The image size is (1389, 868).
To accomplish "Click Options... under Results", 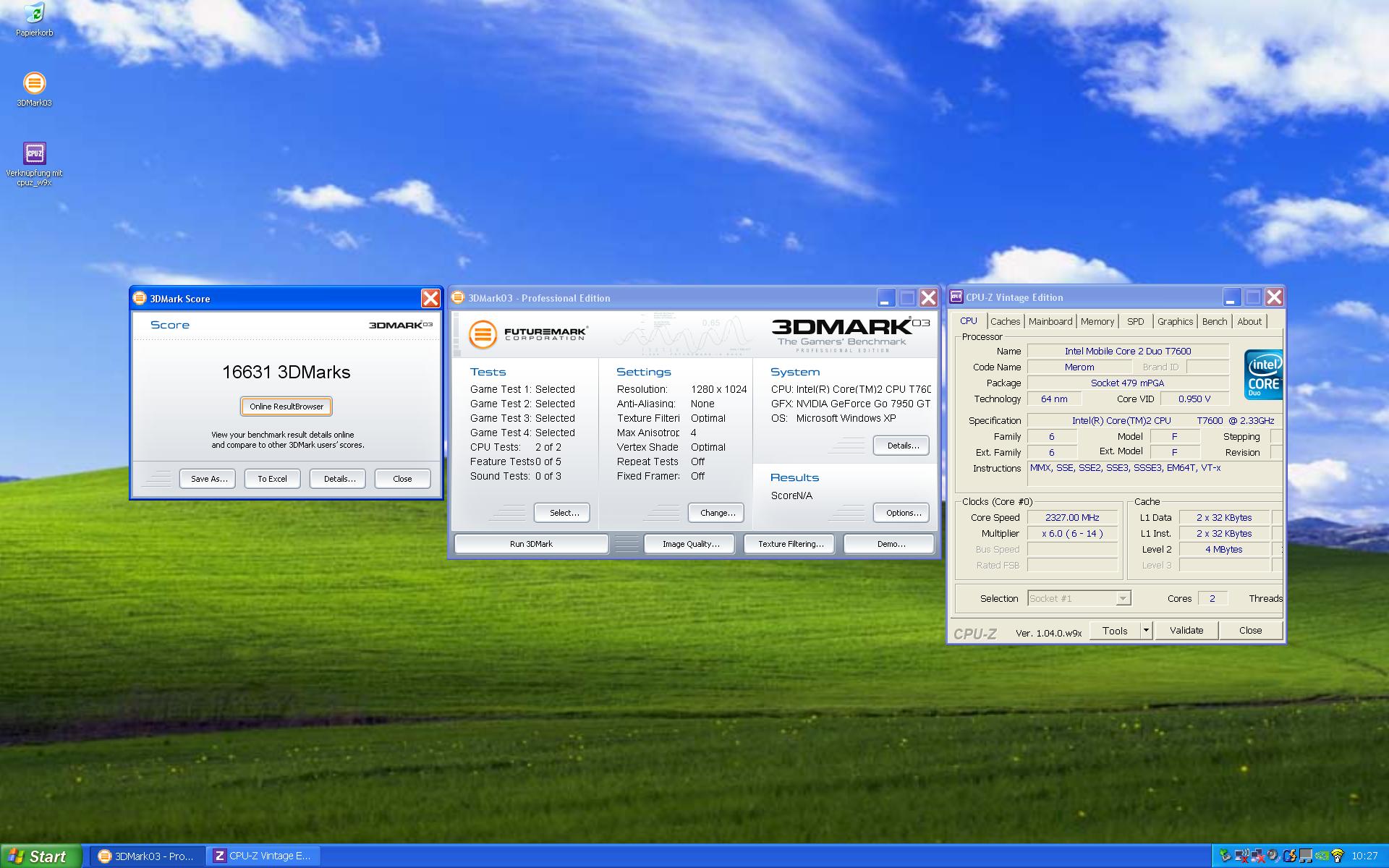I will click(x=901, y=513).
